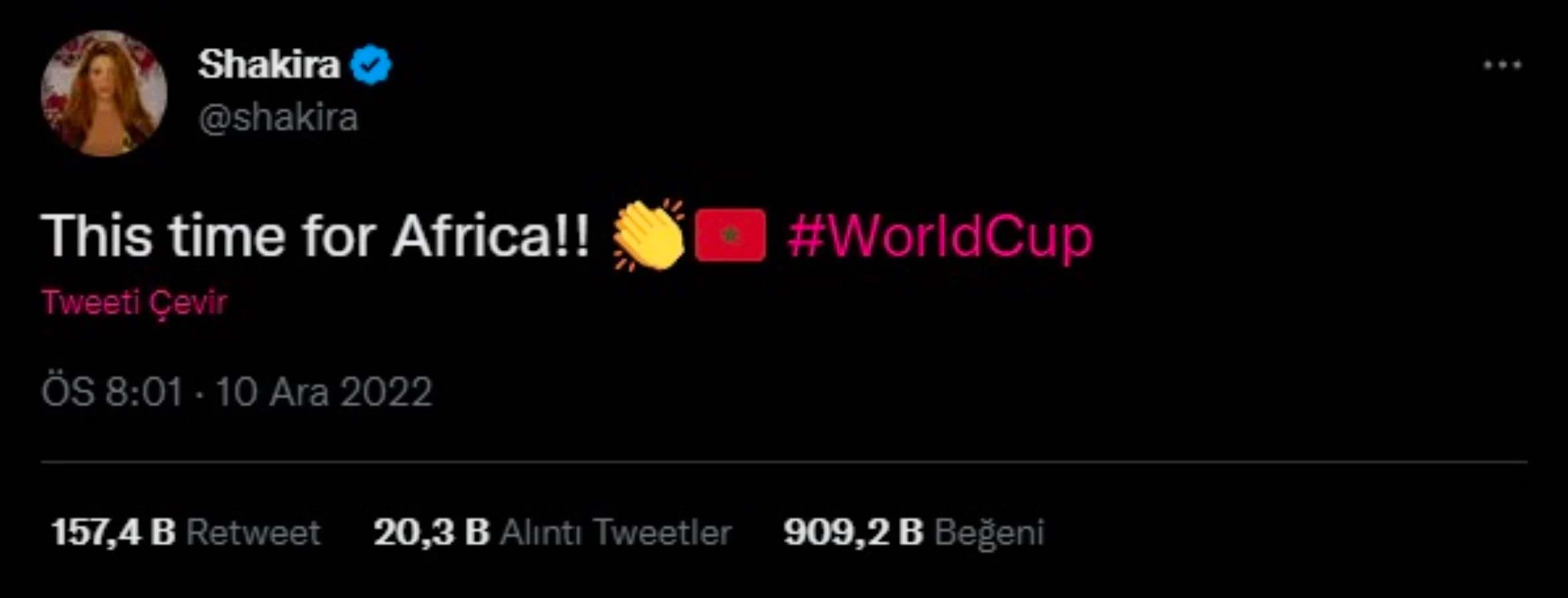The width and height of the screenshot is (1568, 598).
Task: Click the 10 Ara 2022 date
Action: (x=324, y=391)
